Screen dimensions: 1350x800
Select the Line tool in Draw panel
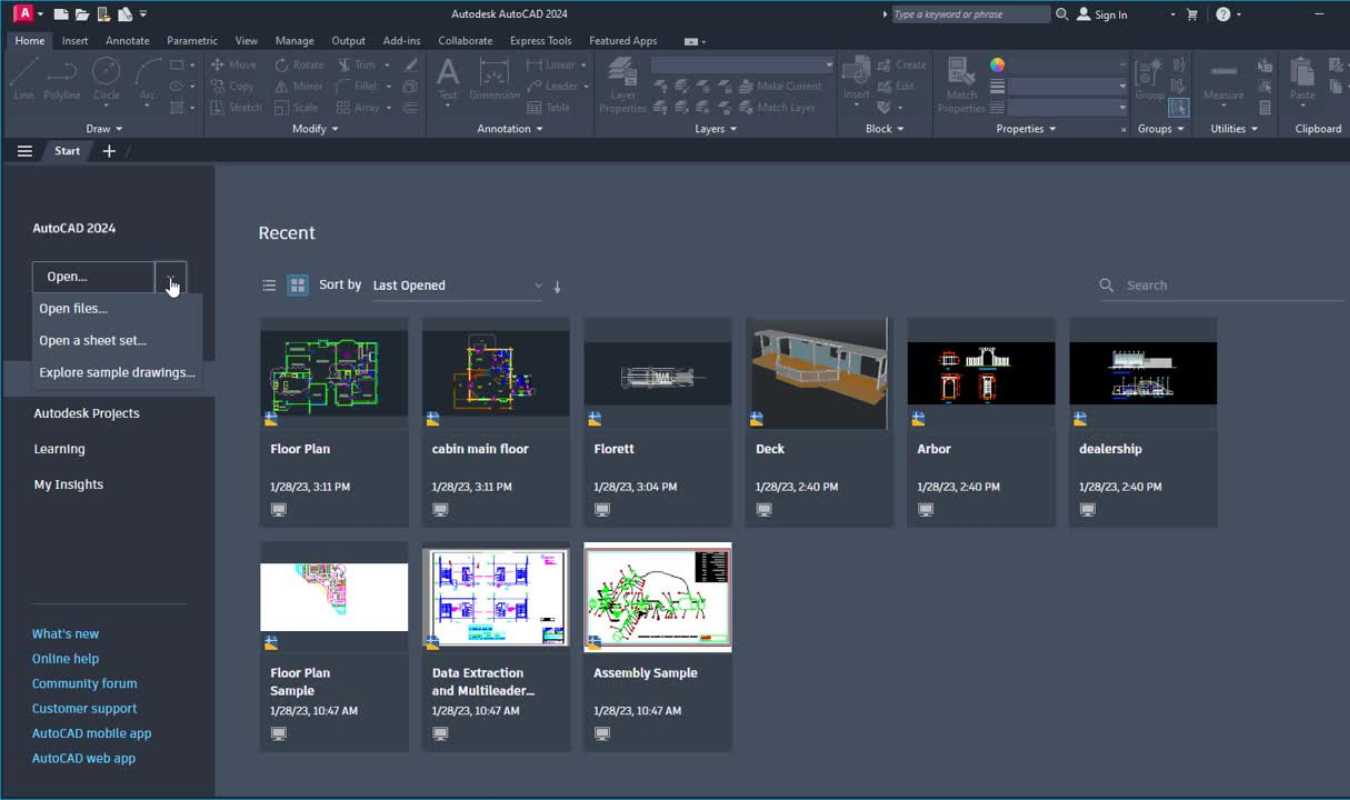(24, 78)
